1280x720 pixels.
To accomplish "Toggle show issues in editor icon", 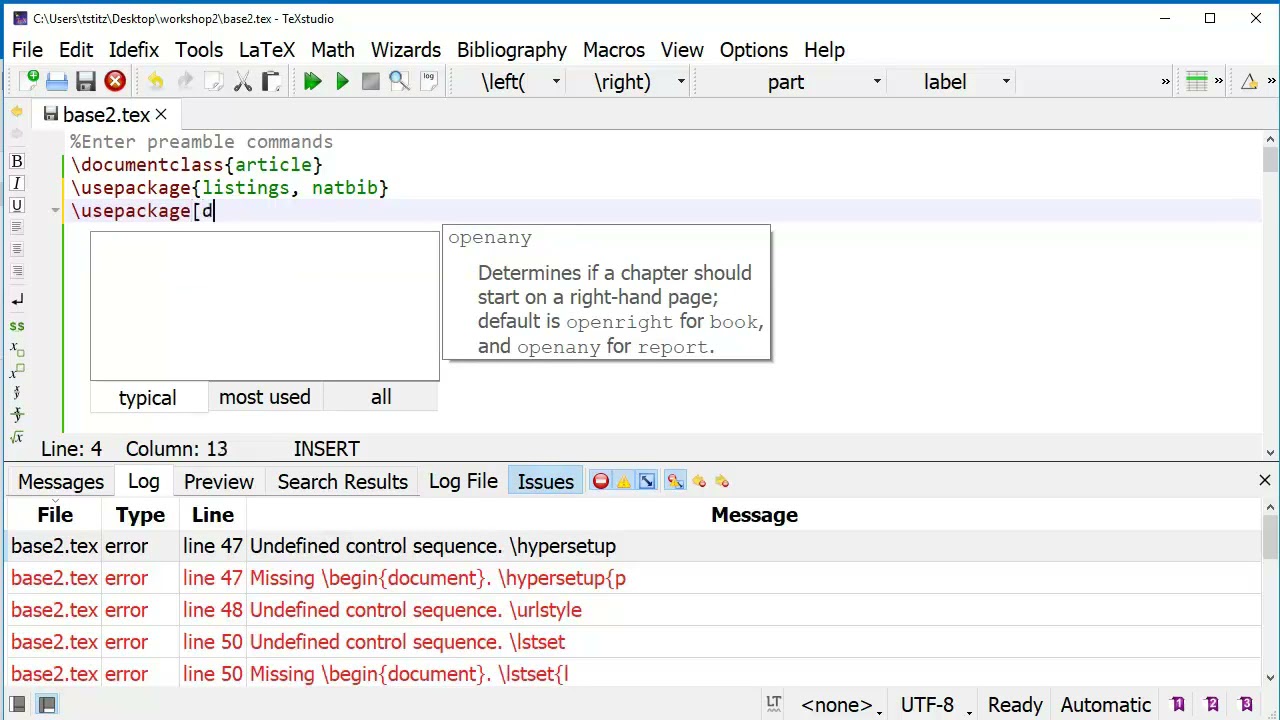I will [675, 481].
